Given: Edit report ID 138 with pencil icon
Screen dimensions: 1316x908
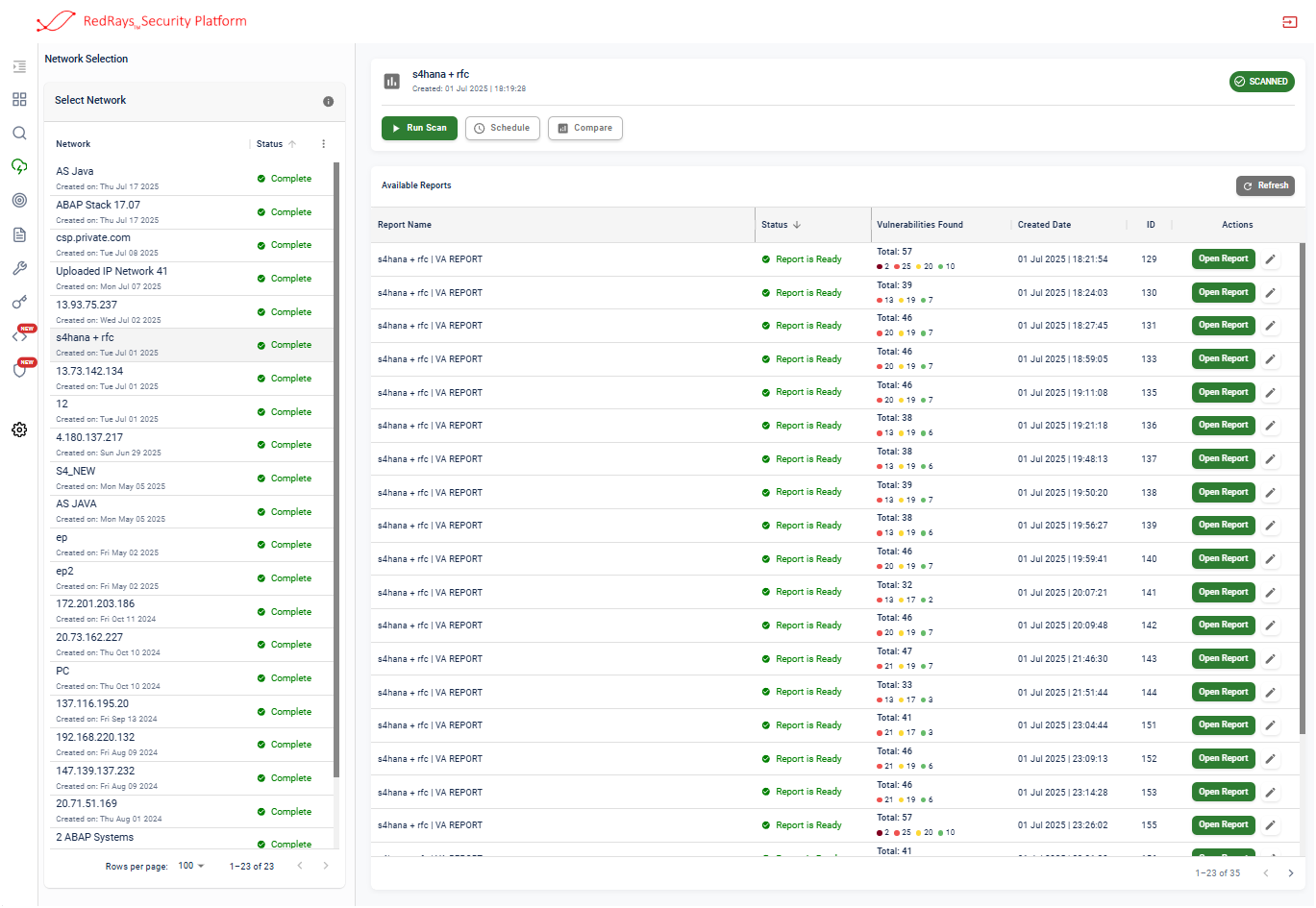Looking at the screenshot, I should tap(1270, 493).
